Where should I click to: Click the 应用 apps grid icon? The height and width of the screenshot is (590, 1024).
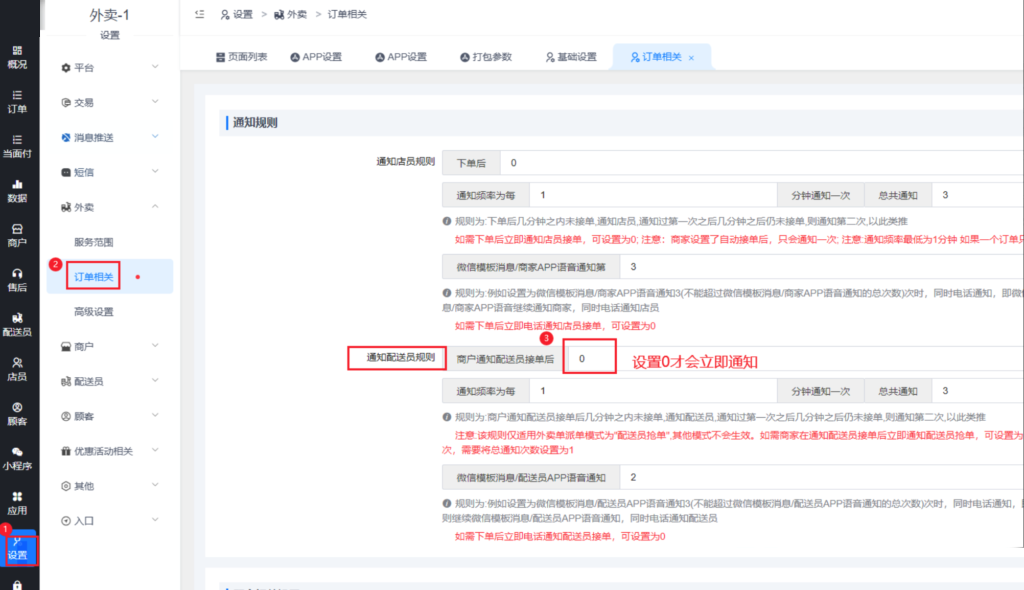click(x=17, y=502)
